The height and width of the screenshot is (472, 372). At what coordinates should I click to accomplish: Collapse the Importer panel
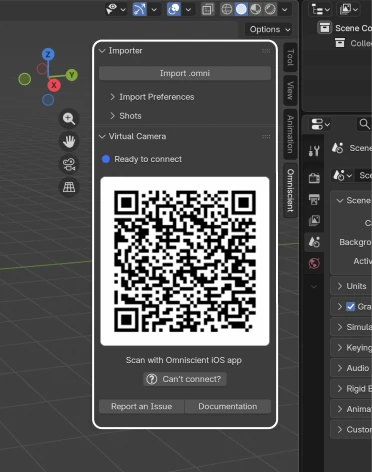pos(102,51)
